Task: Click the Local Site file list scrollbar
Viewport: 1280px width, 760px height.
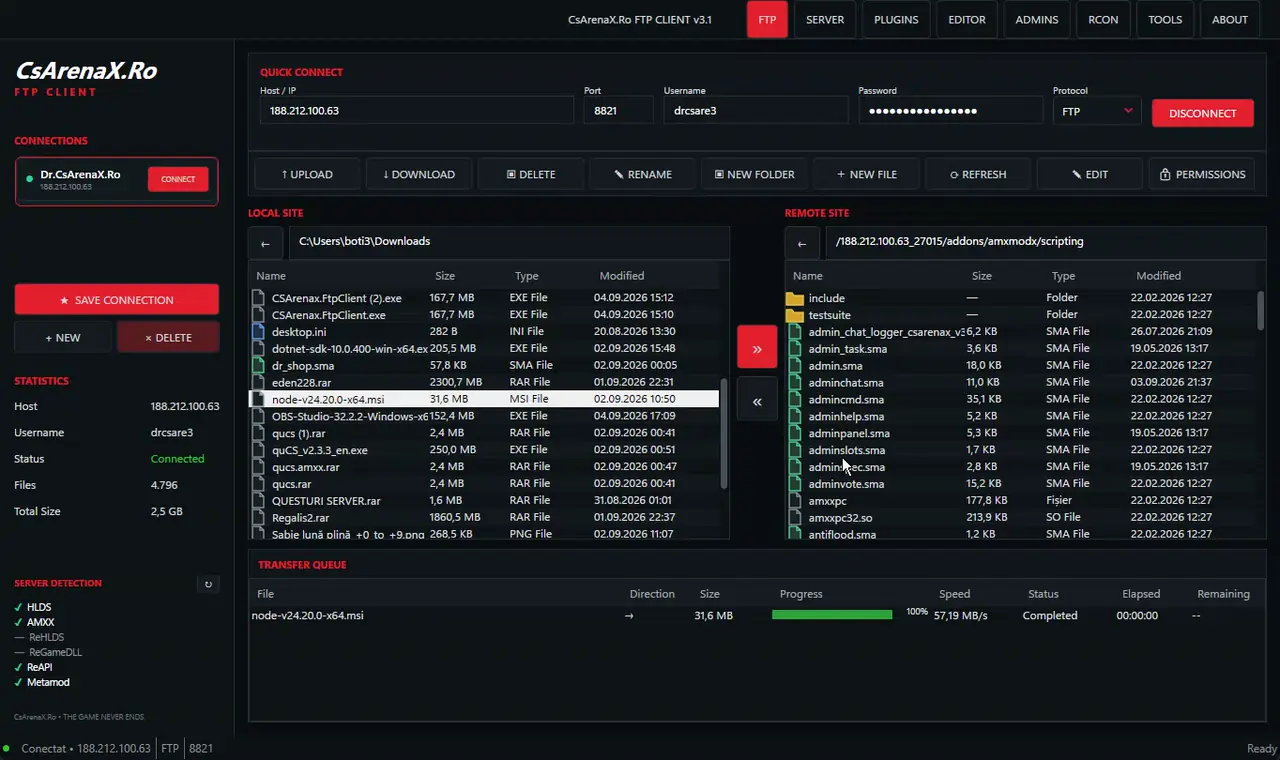Action: pos(724,435)
